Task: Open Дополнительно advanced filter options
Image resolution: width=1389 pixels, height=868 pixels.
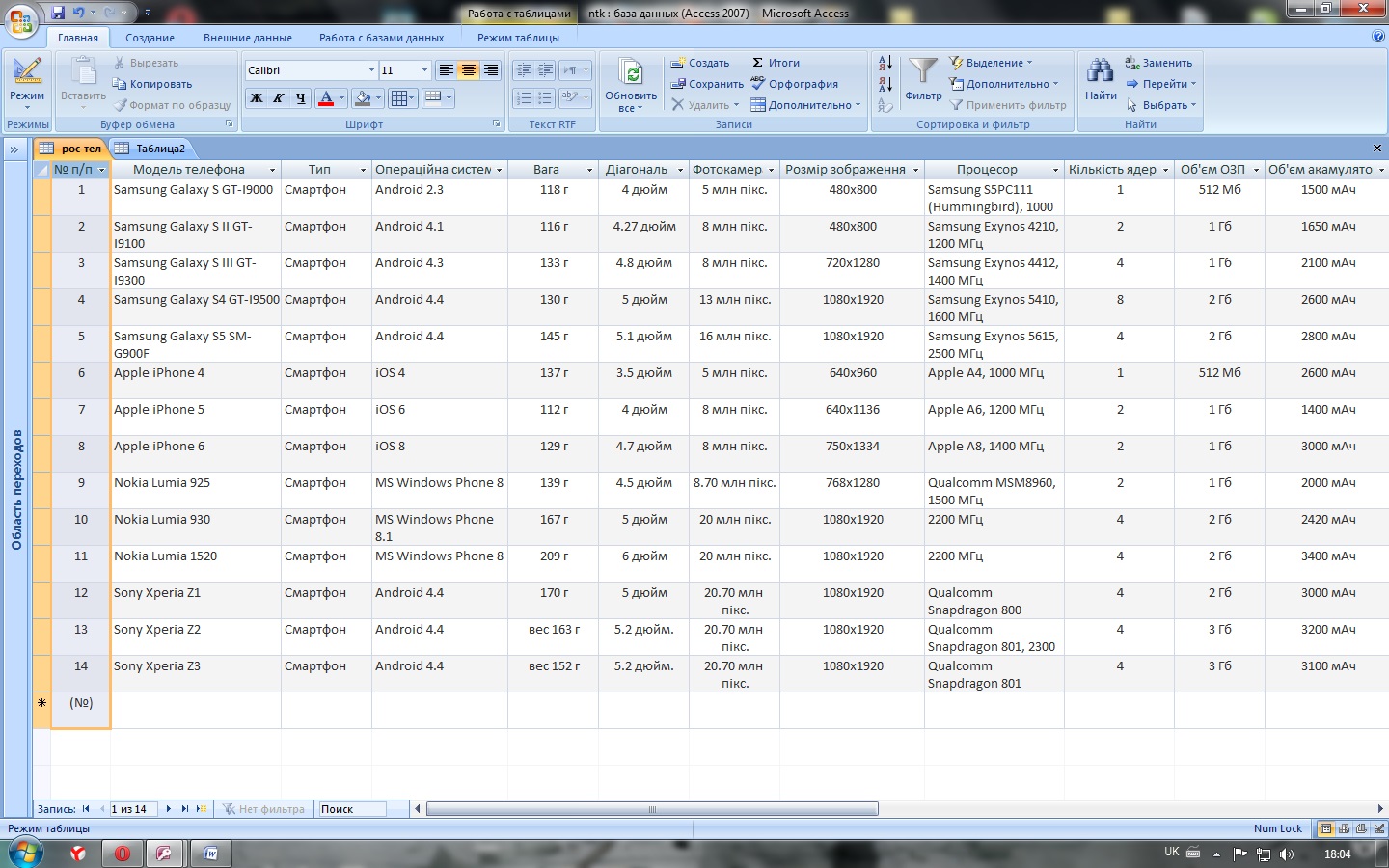Action: [1003, 84]
